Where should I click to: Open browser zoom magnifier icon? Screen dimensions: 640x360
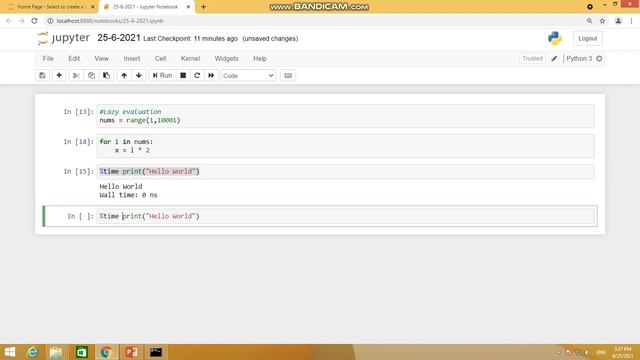[589, 21]
